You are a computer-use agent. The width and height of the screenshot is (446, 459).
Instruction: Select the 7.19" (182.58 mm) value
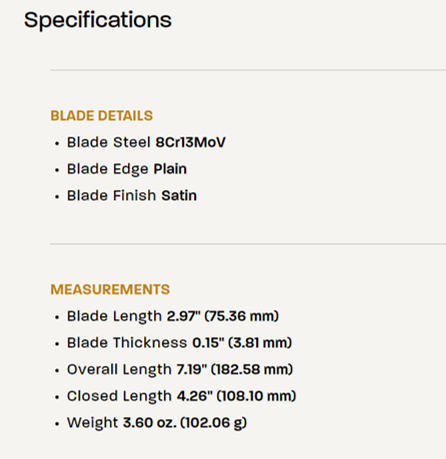[235, 370]
